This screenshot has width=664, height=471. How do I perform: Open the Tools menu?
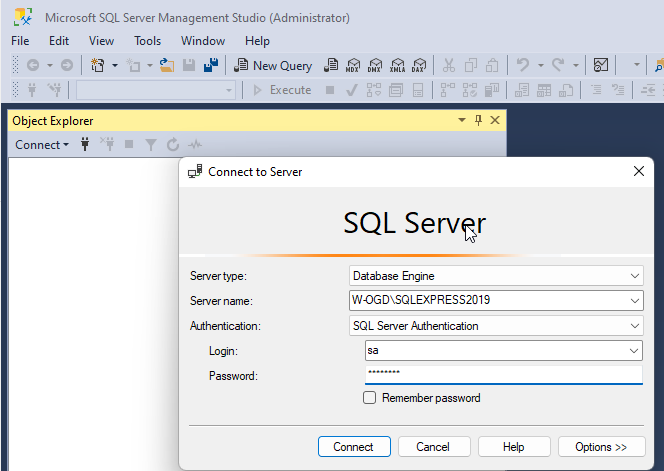point(147,41)
